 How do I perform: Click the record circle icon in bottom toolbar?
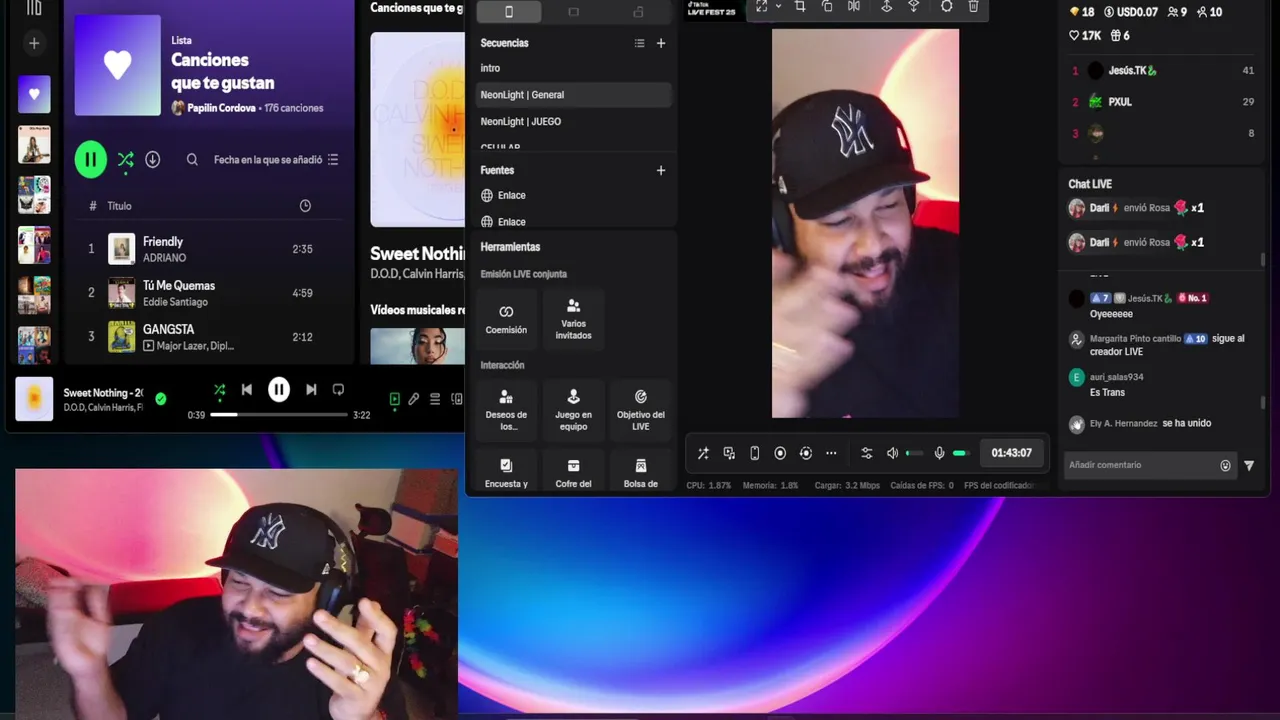[x=780, y=453]
